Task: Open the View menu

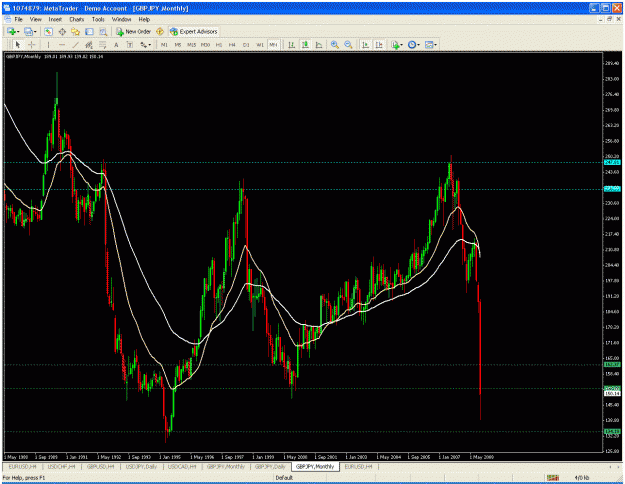Action: tap(35, 19)
